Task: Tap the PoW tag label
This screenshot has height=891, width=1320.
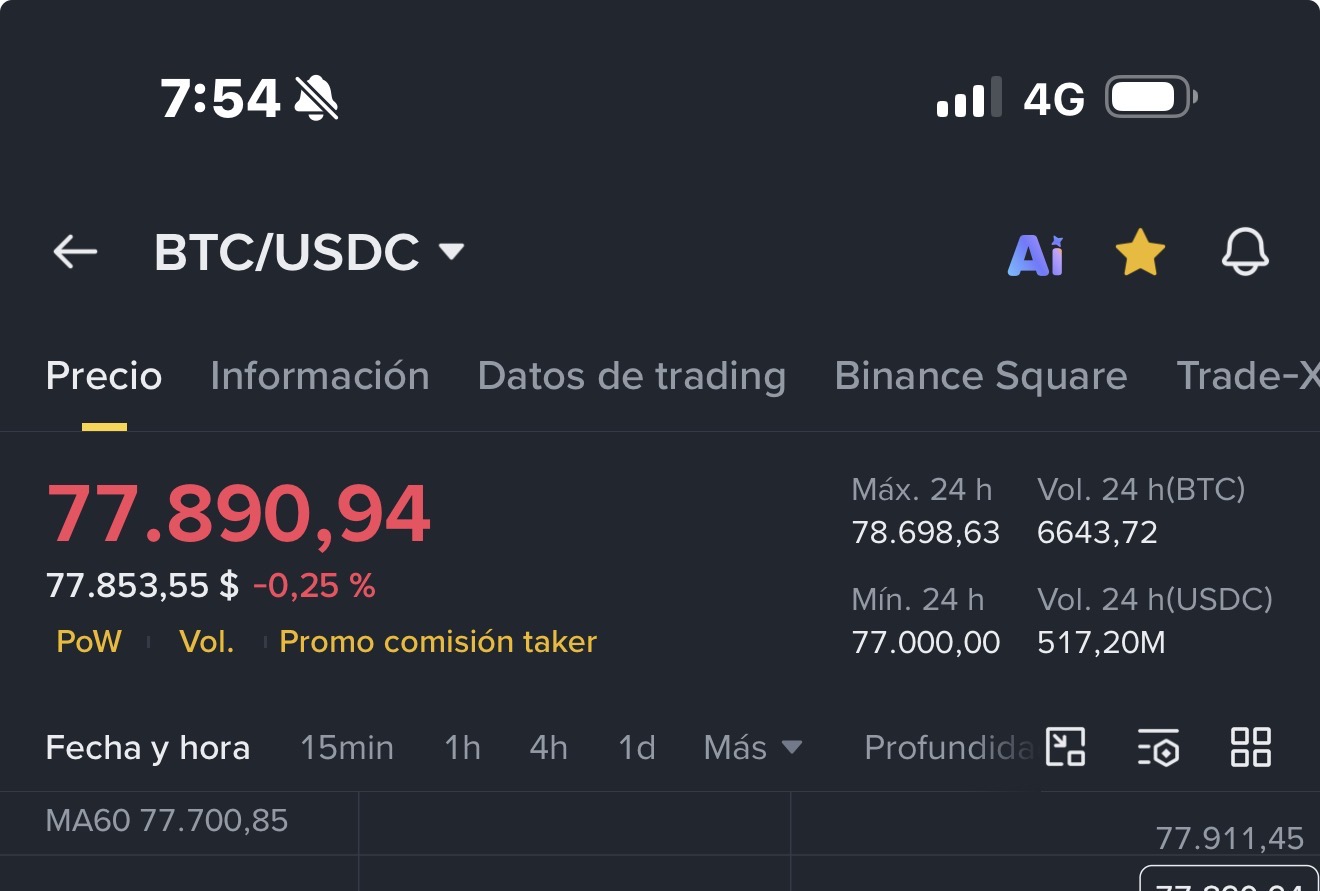Action: (x=89, y=641)
